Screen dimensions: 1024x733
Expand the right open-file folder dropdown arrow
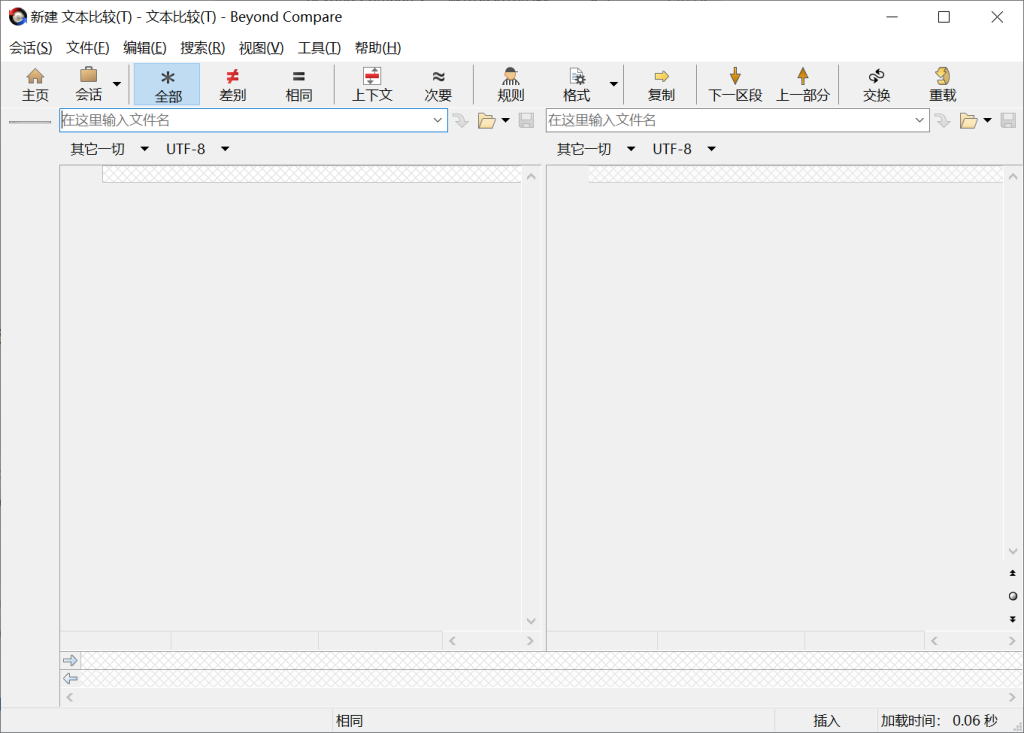pos(987,120)
